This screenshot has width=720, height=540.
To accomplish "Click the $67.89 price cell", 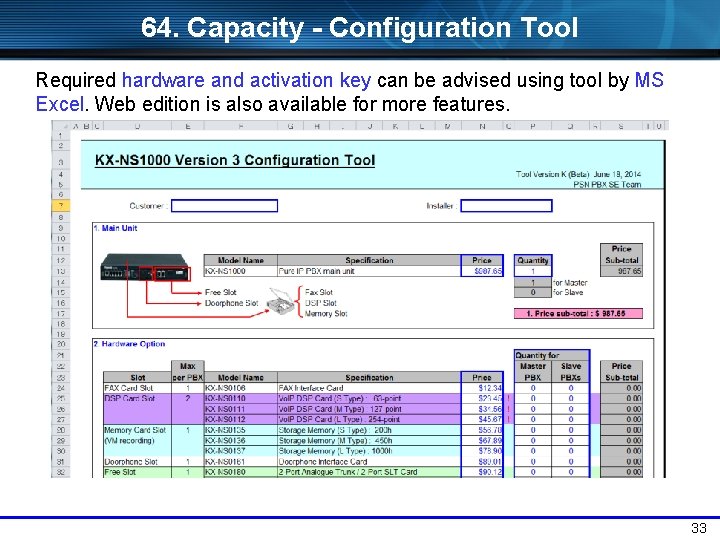I will [482, 441].
